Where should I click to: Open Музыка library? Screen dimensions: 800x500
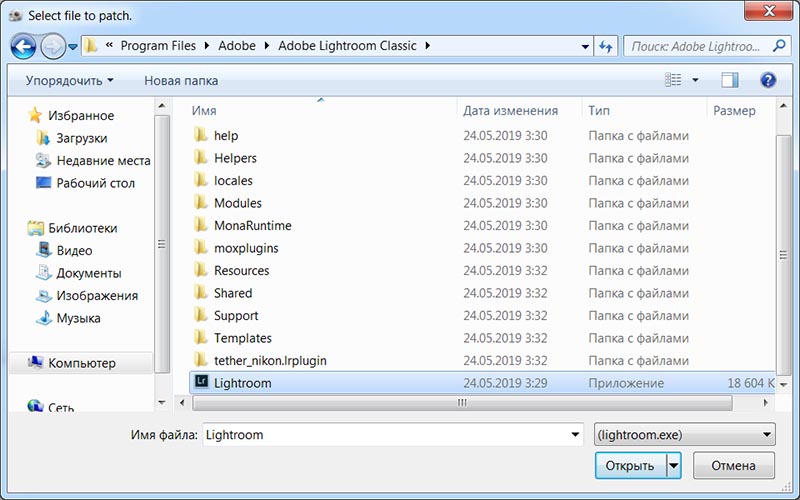(x=78, y=318)
